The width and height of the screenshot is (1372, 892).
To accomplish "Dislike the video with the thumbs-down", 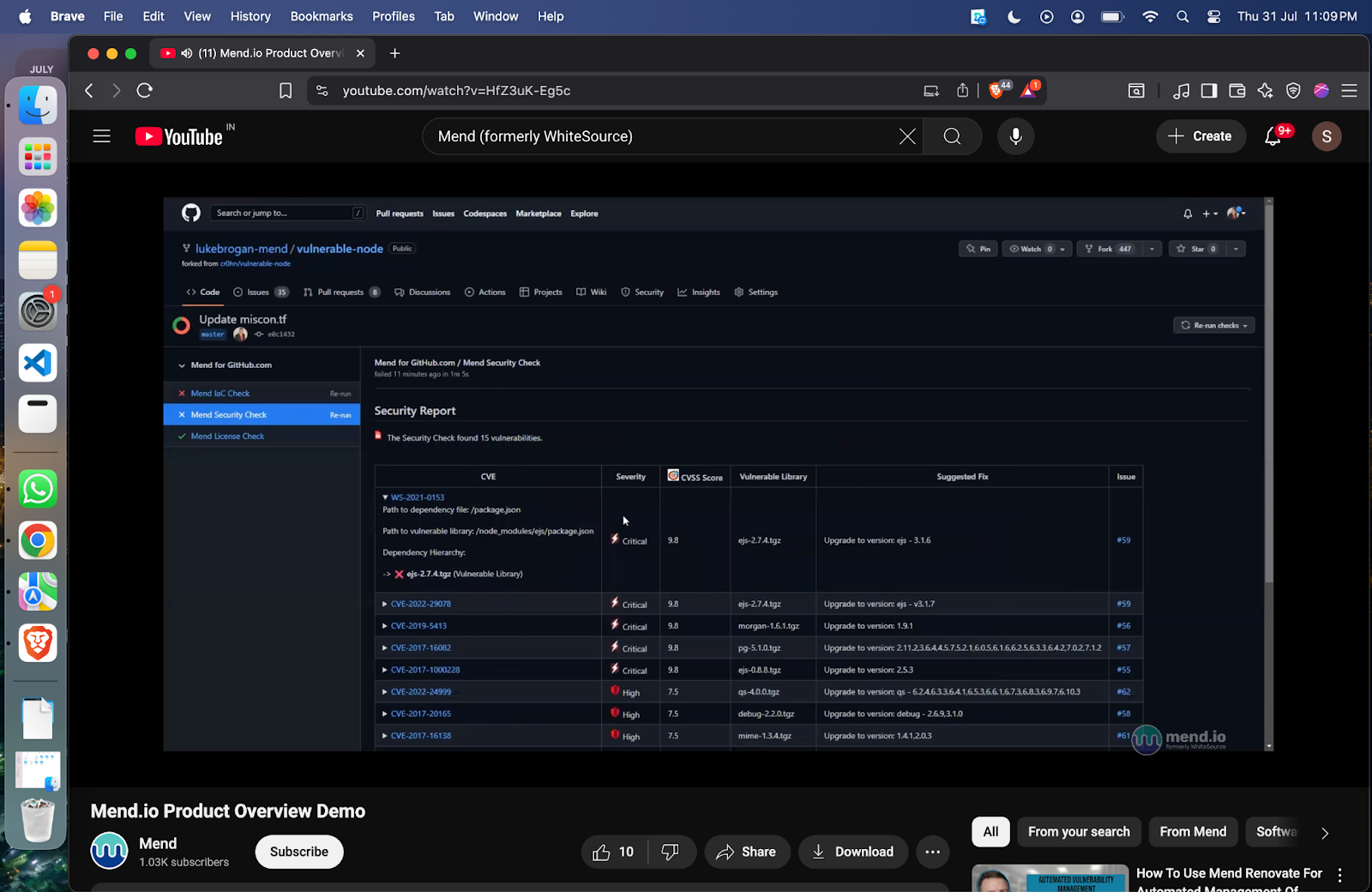I will point(670,852).
